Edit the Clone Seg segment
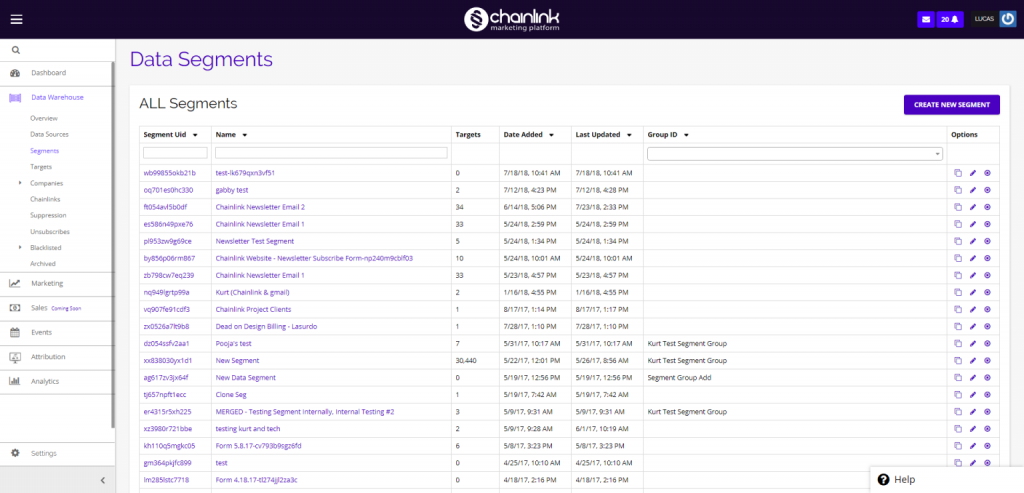Image resolution: width=1024 pixels, height=493 pixels. click(973, 395)
